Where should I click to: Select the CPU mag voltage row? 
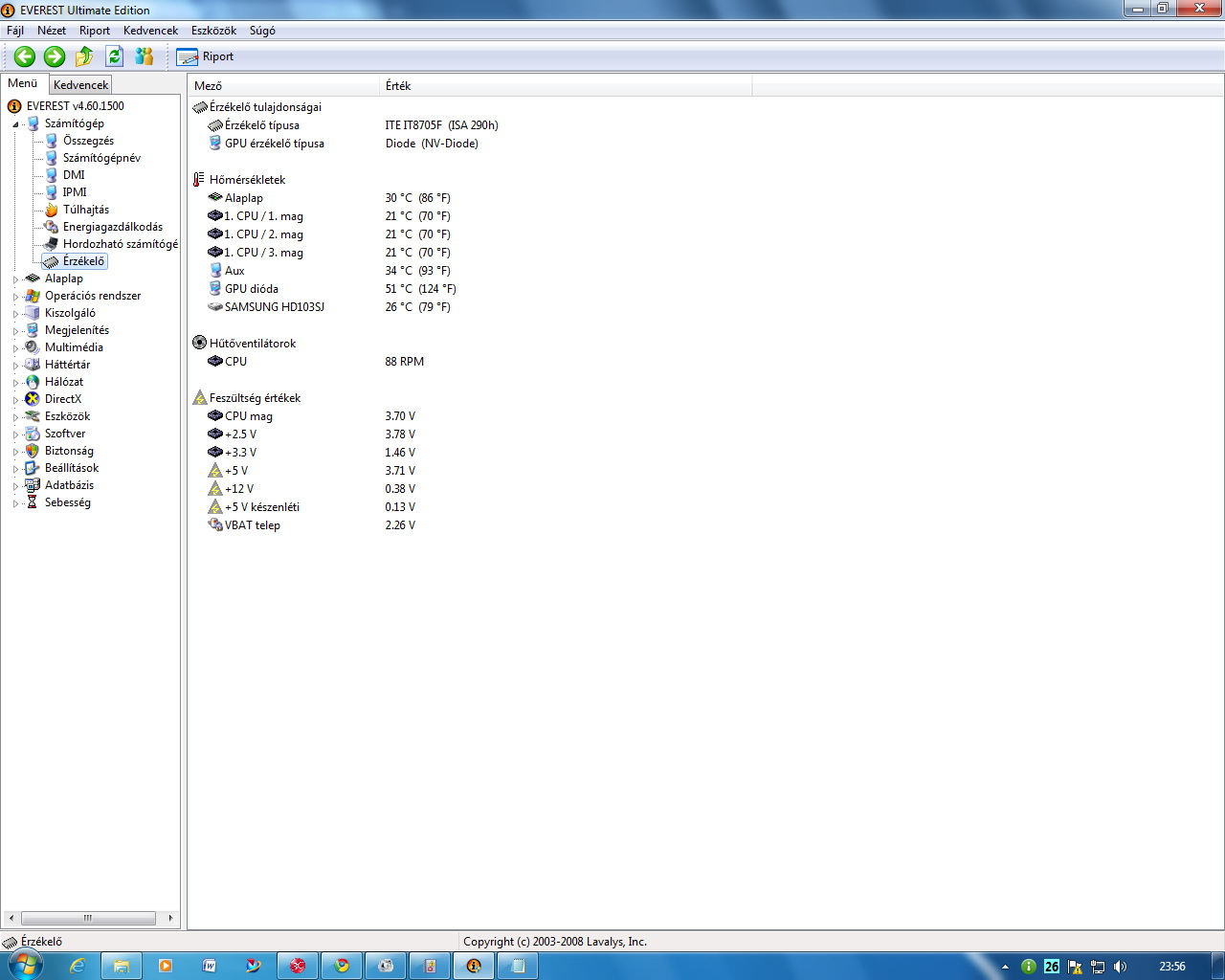[469, 416]
